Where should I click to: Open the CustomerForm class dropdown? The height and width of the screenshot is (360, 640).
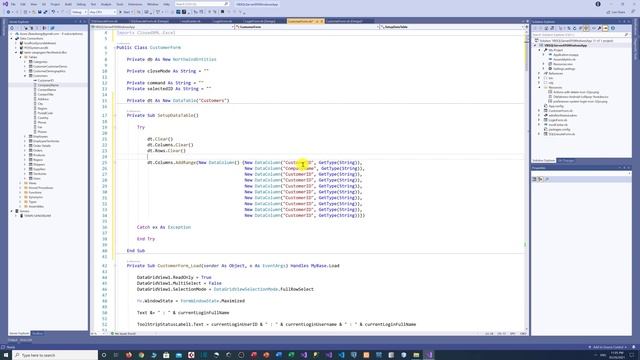tap(307, 27)
